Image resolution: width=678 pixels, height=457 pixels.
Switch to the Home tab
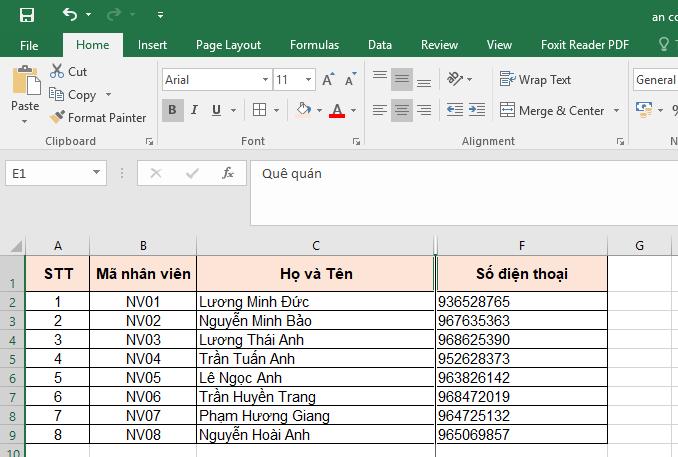click(x=93, y=45)
